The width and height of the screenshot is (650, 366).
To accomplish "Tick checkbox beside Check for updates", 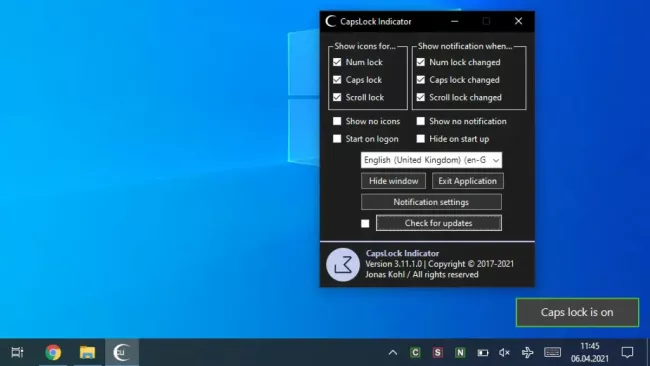I will [x=365, y=223].
